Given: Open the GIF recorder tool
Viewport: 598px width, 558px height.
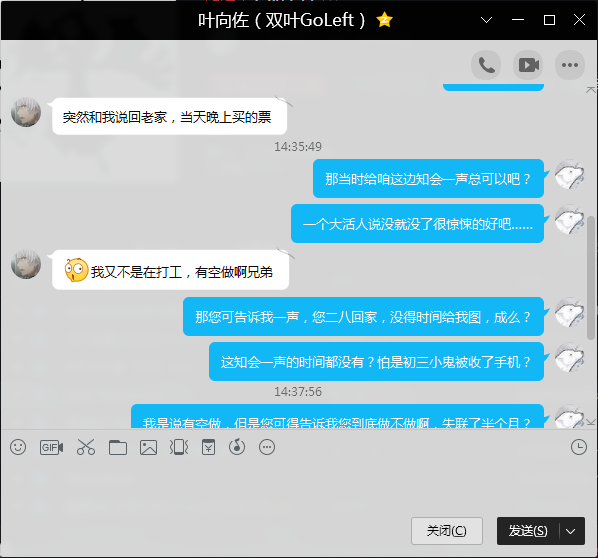Looking at the screenshot, I should 51,447.
